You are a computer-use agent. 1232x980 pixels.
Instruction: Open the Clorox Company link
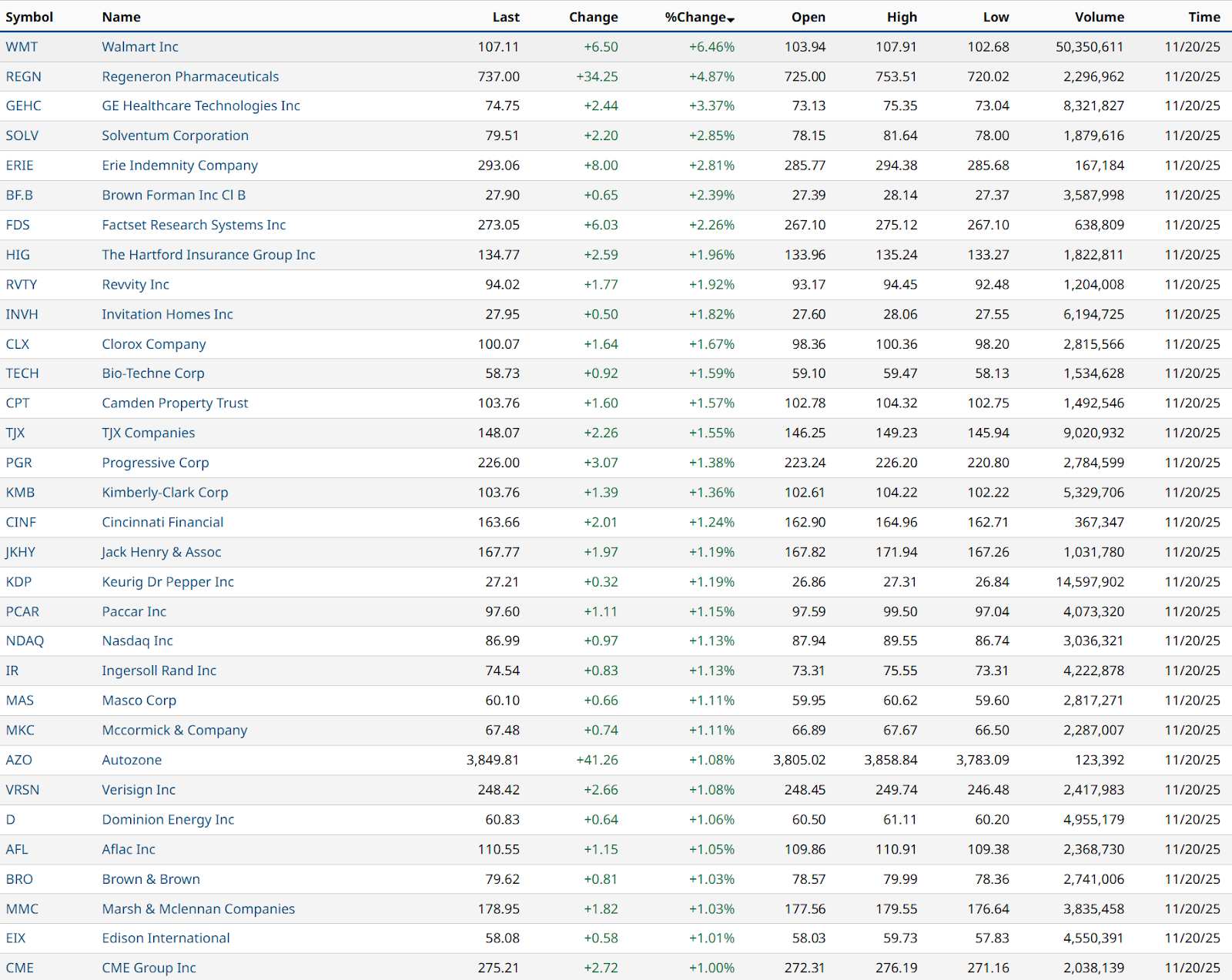click(x=154, y=345)
